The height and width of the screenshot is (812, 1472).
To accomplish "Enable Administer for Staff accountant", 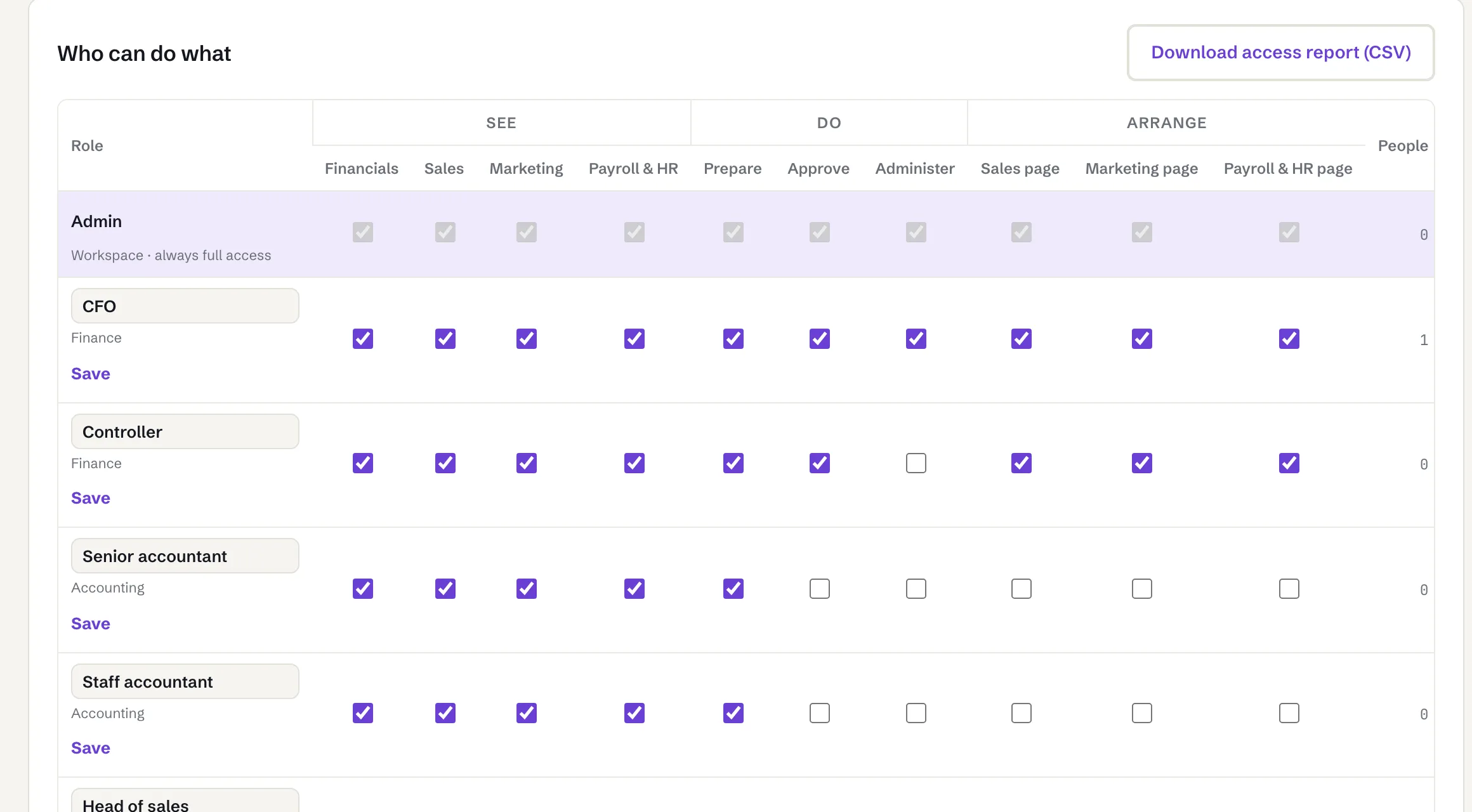I will click(916, 713).
